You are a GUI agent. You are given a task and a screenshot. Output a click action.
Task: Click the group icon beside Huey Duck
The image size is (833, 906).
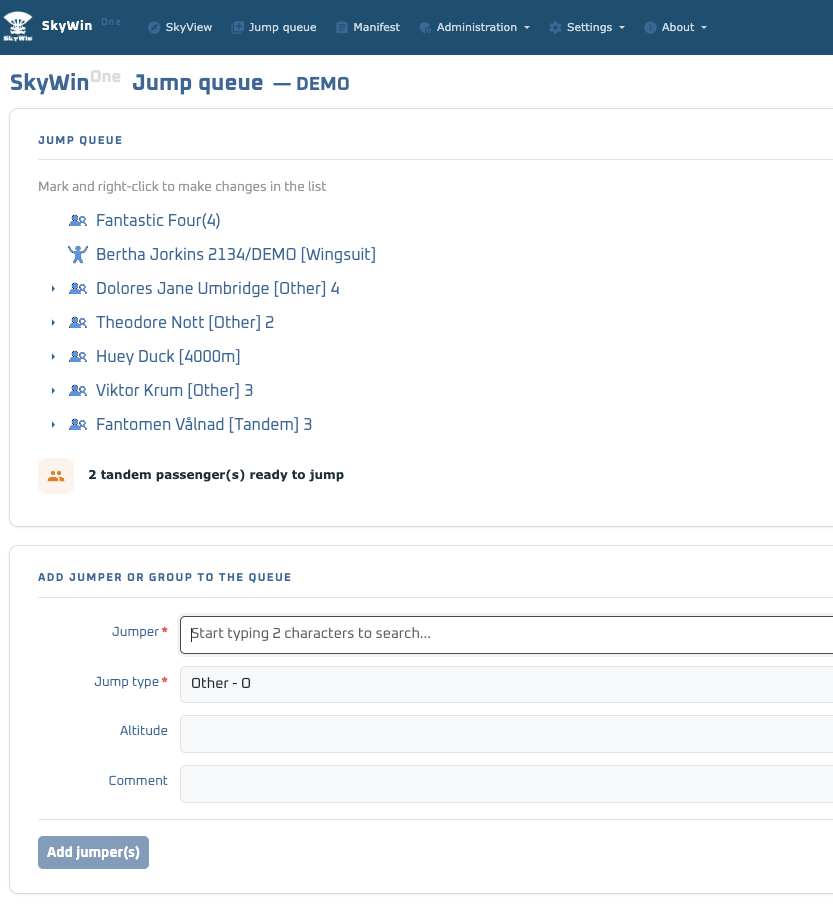click(x=78, y=357)
